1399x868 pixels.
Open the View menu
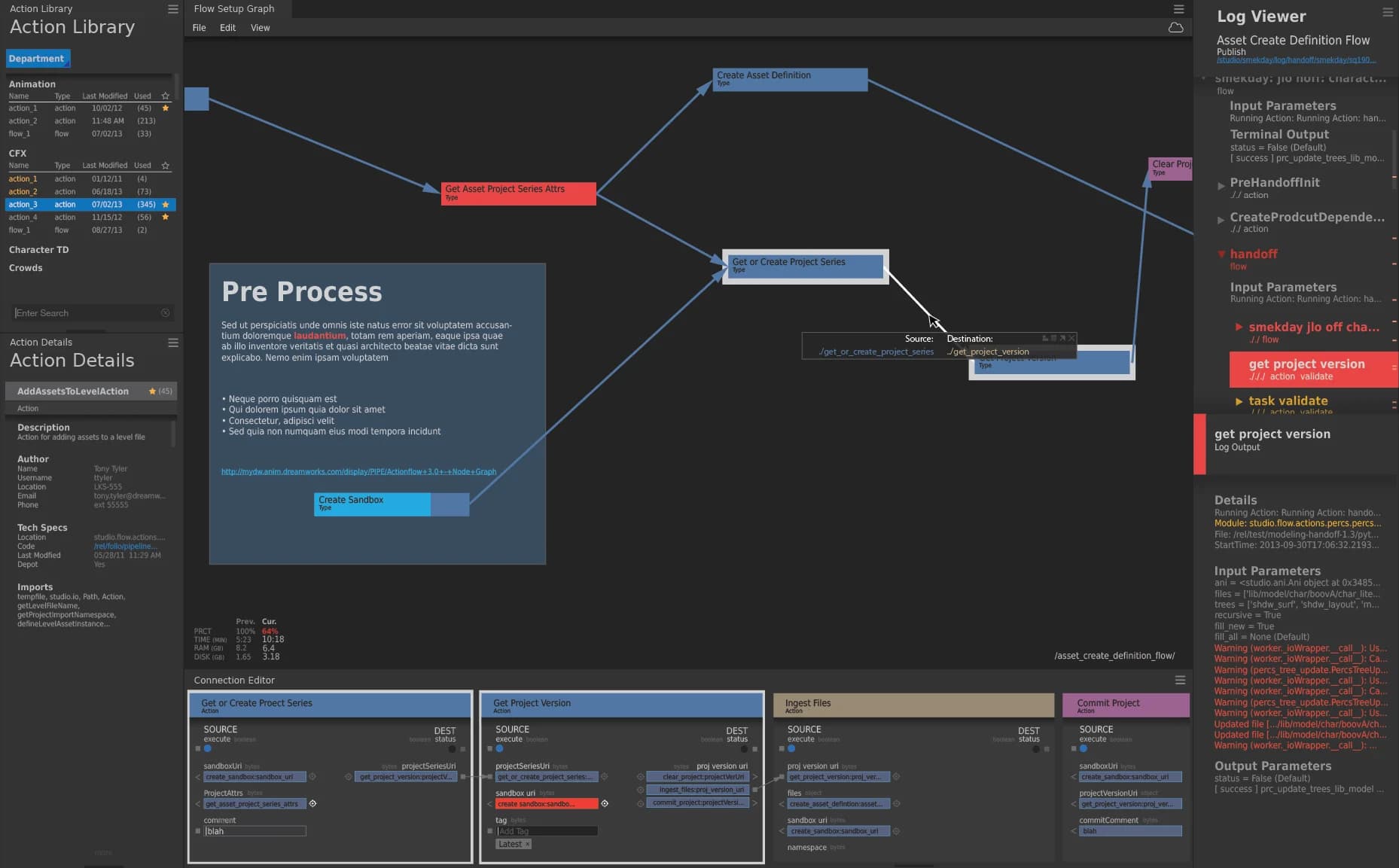click(x=260, y=28)
